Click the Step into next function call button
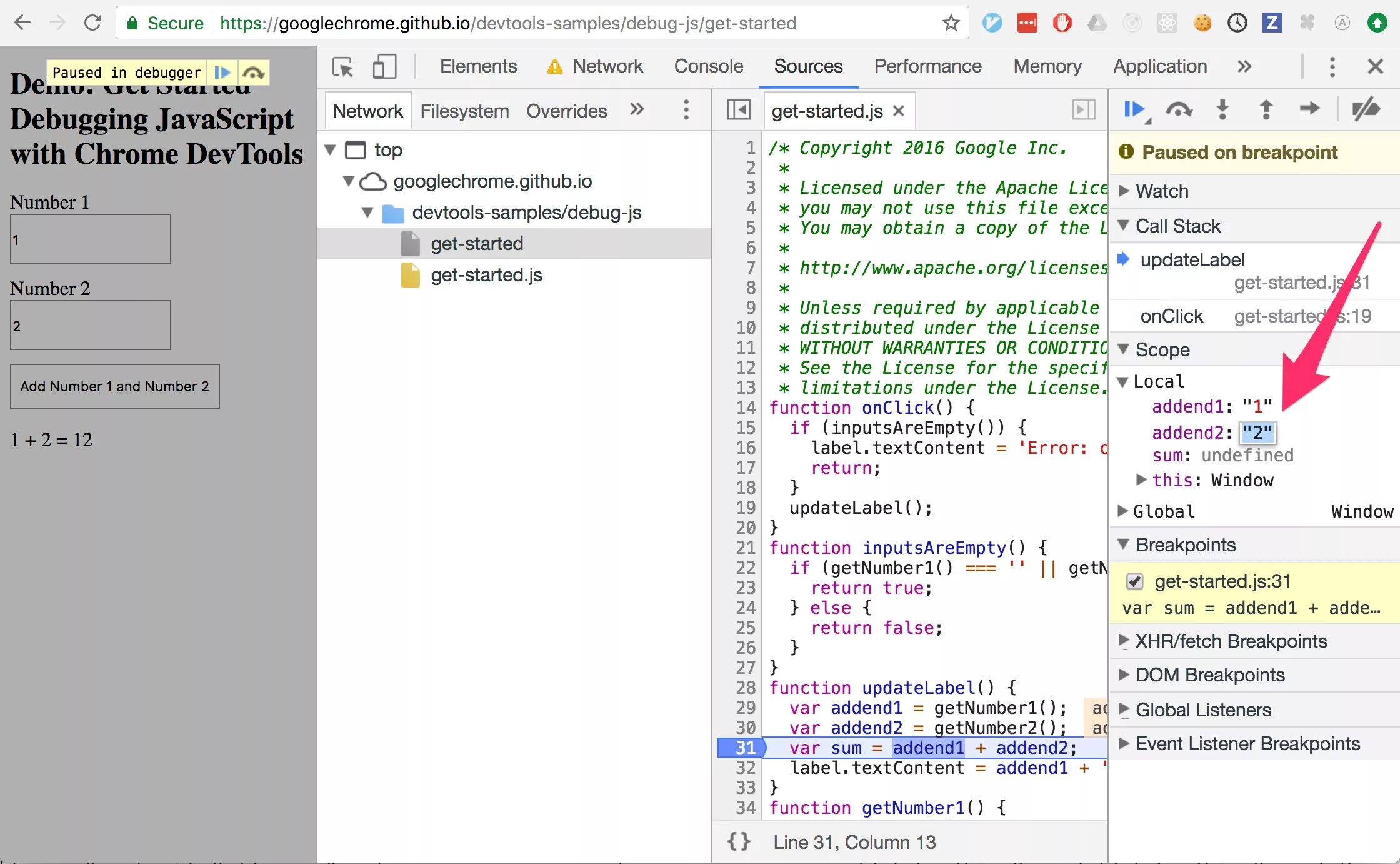Screen dimensions: 1400x864 (x=1221, y=111)
